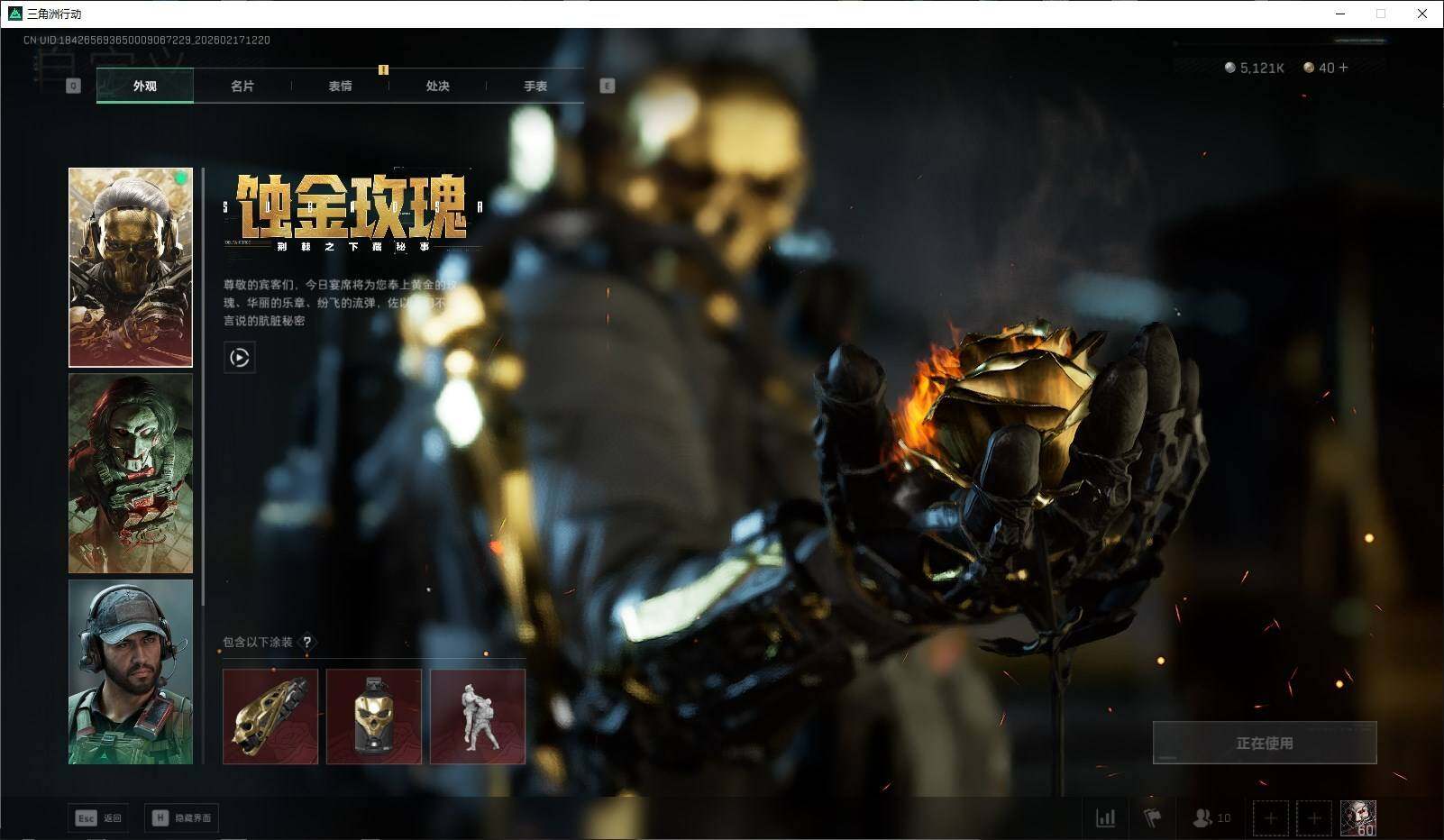Open the help tooltip beside 包含以下涂装
The height and width of the screenshot is (840, 1444).
click(x=307, y=642)
